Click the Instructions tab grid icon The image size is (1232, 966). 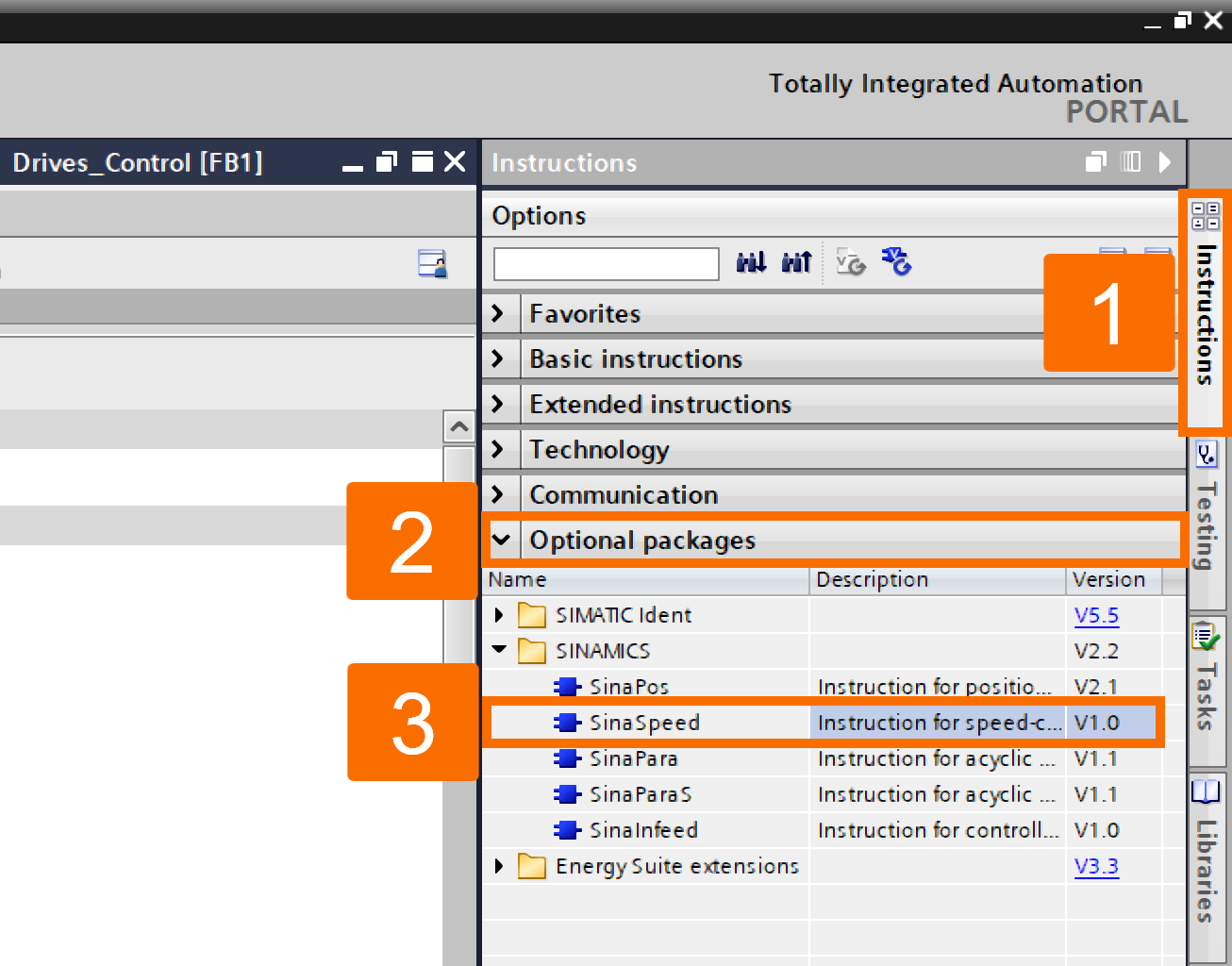click(x=1206, y=216)
